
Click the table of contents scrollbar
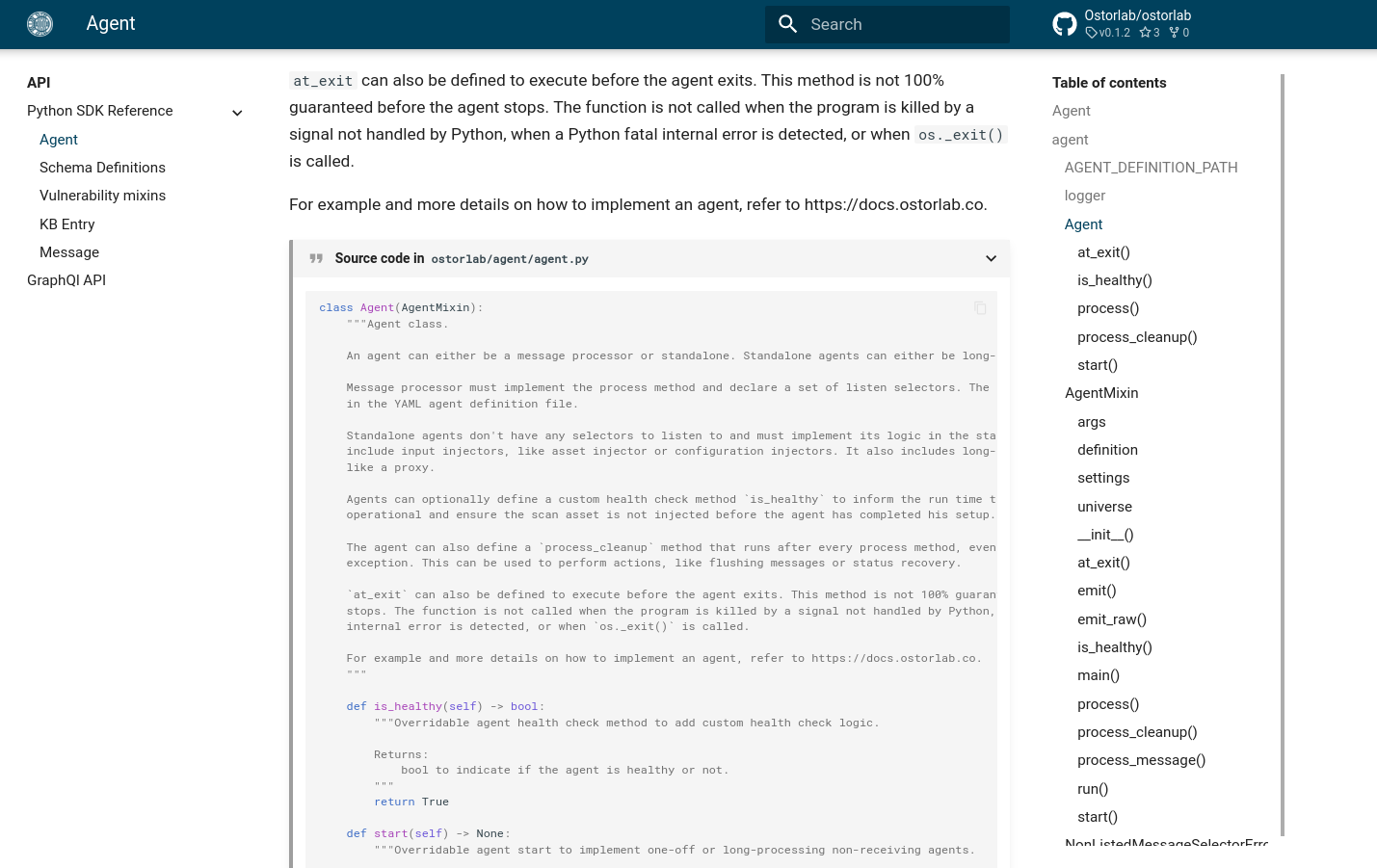pyautogui.click(x=1283, y=455)
